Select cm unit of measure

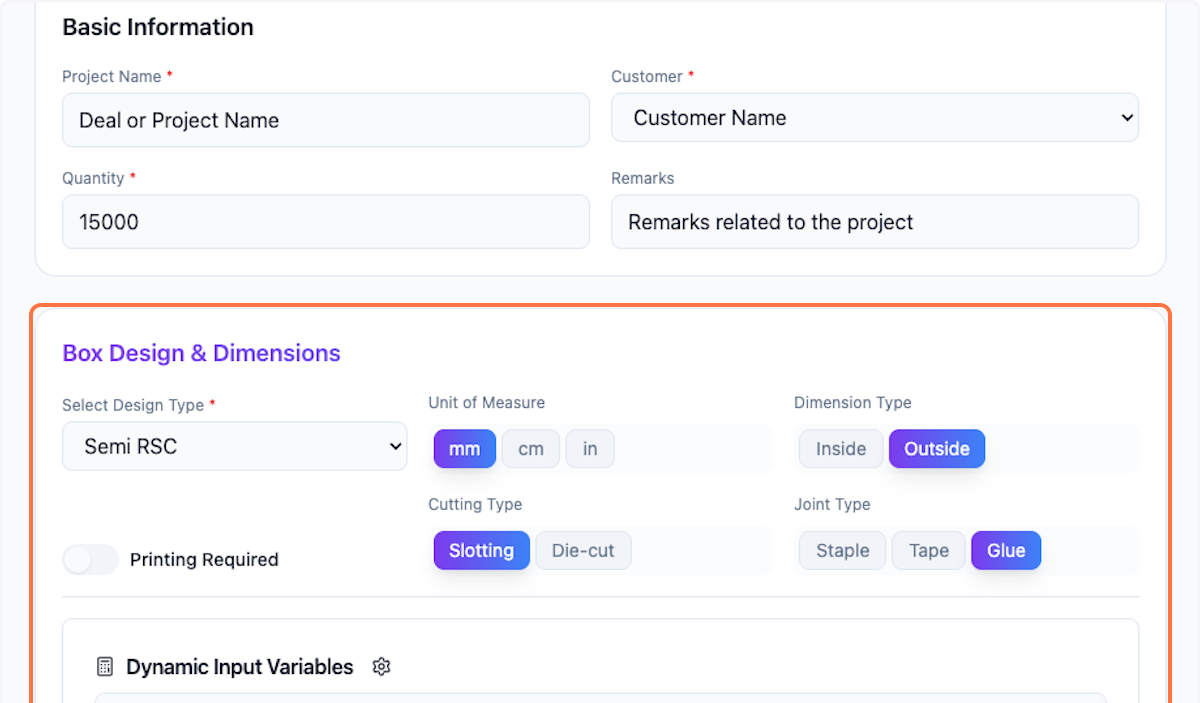531,449
